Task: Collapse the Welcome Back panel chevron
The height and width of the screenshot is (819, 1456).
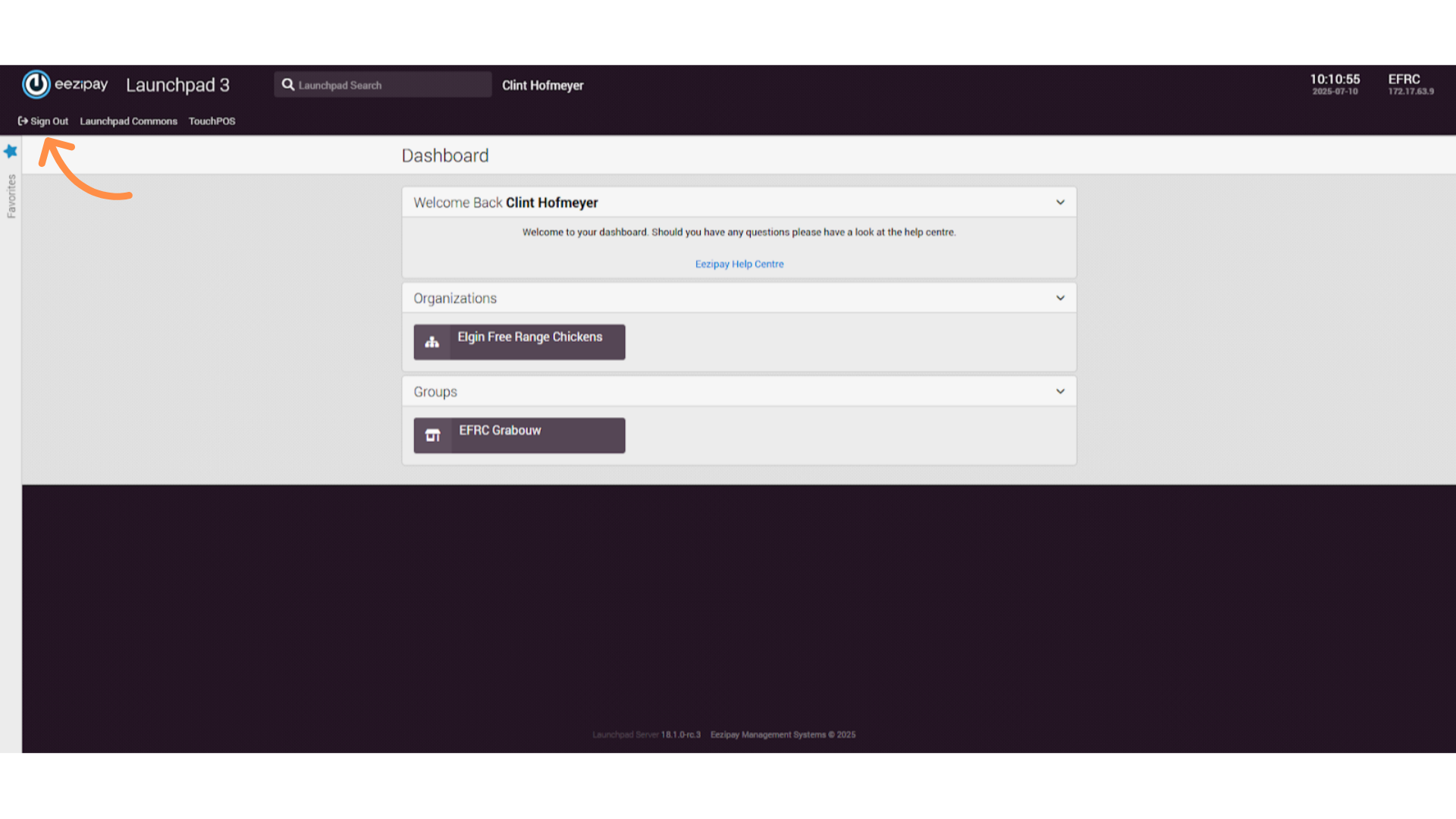Action: click(1060, 202)
